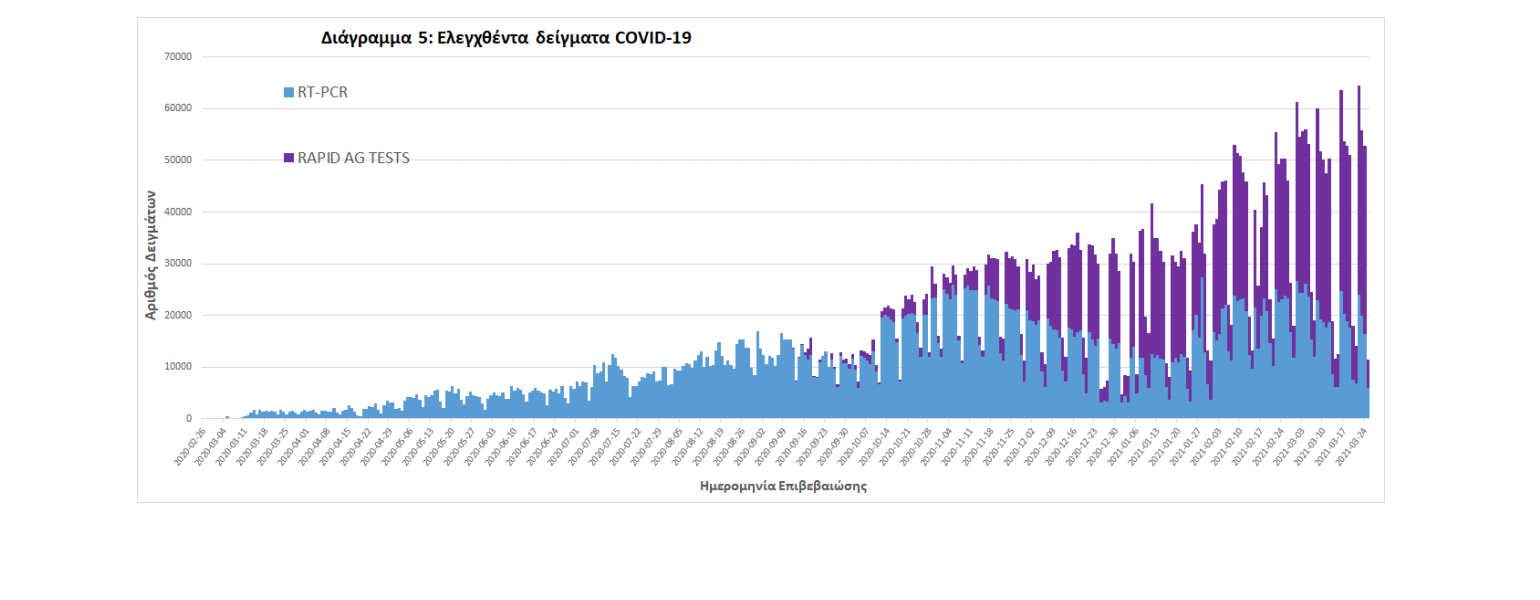Click the chart title Διάγραμμα 5

(x=506, y=39)
